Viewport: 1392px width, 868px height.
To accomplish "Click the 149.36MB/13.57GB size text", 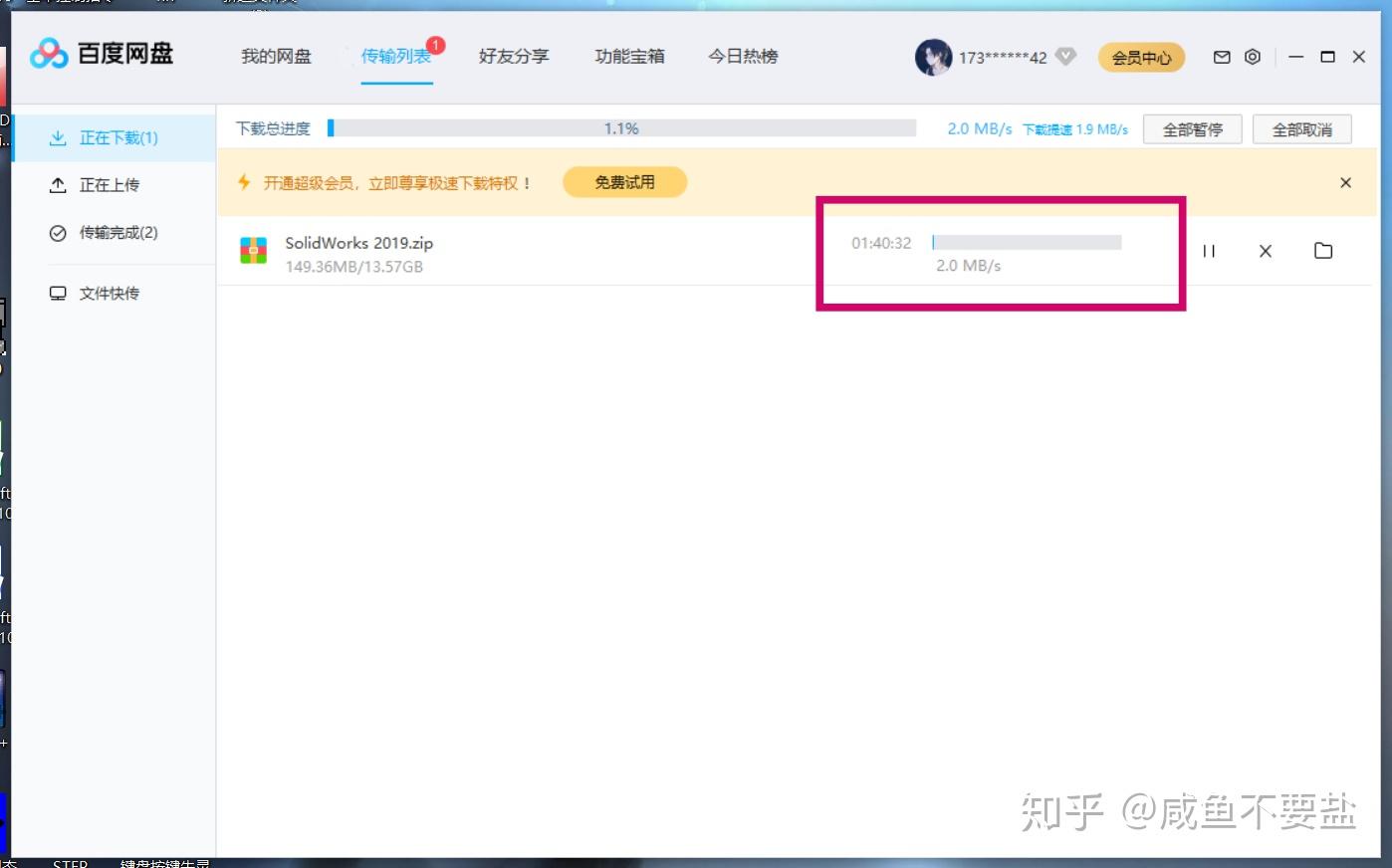I will pos(353,267).
